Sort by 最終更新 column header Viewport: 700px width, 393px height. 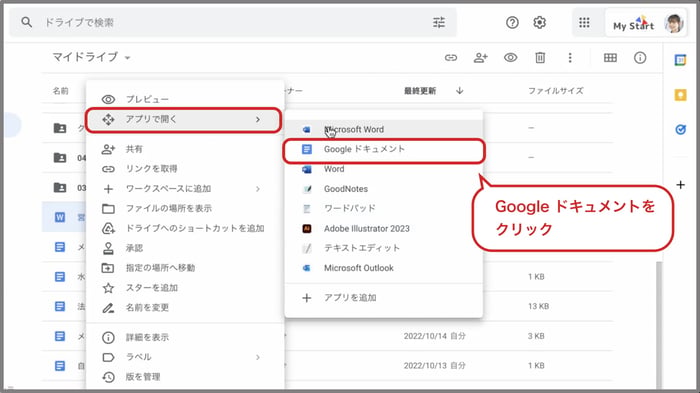click(x=420, y=91)
